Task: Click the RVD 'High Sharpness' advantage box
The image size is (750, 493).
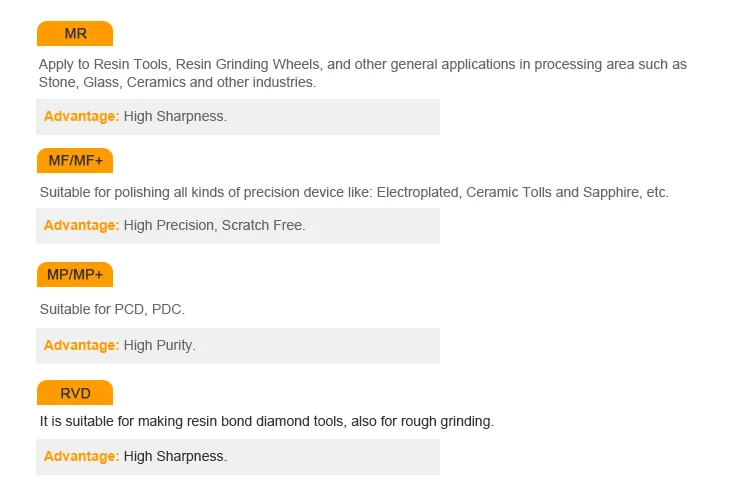Action: 238,457
